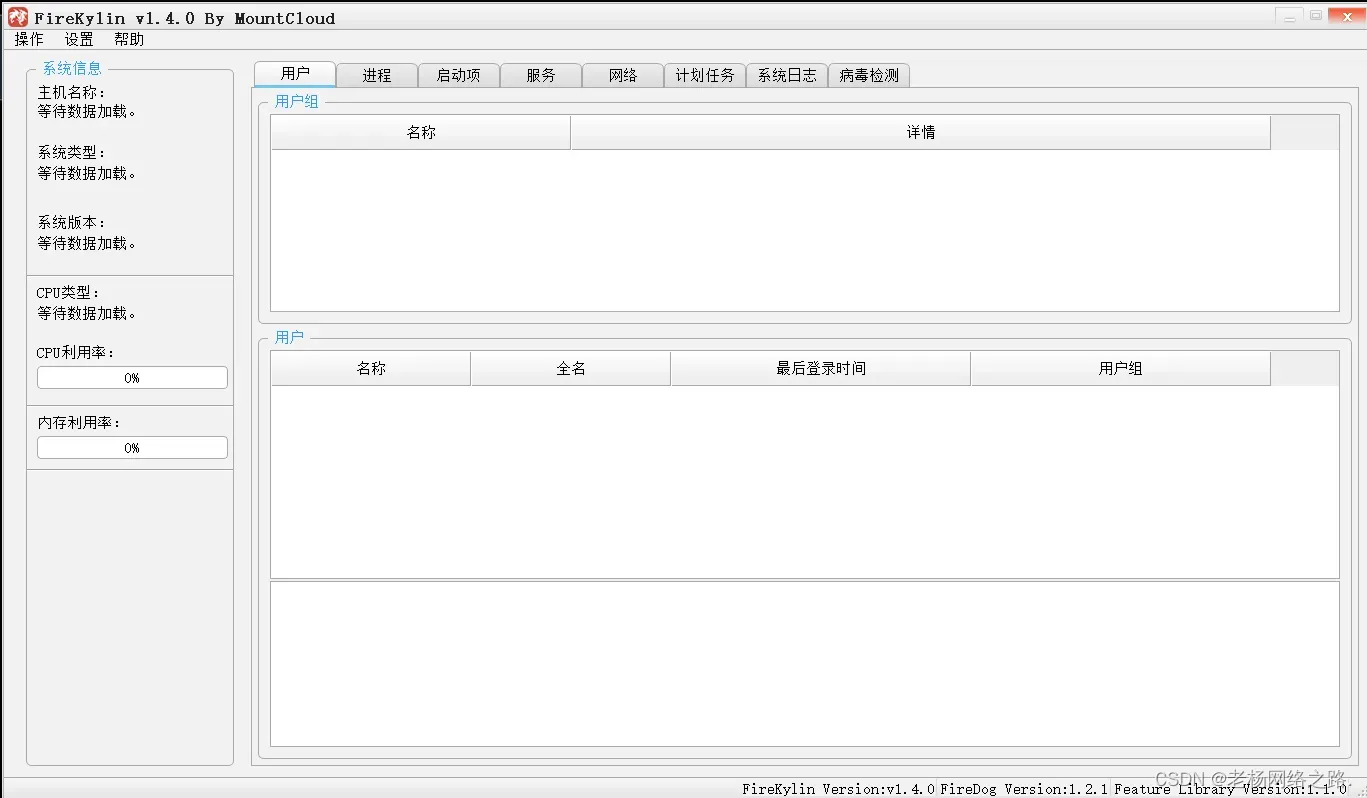The image size is (1367, 798).
Task: Click inside the bottom details text area
Action: (805, 664)
